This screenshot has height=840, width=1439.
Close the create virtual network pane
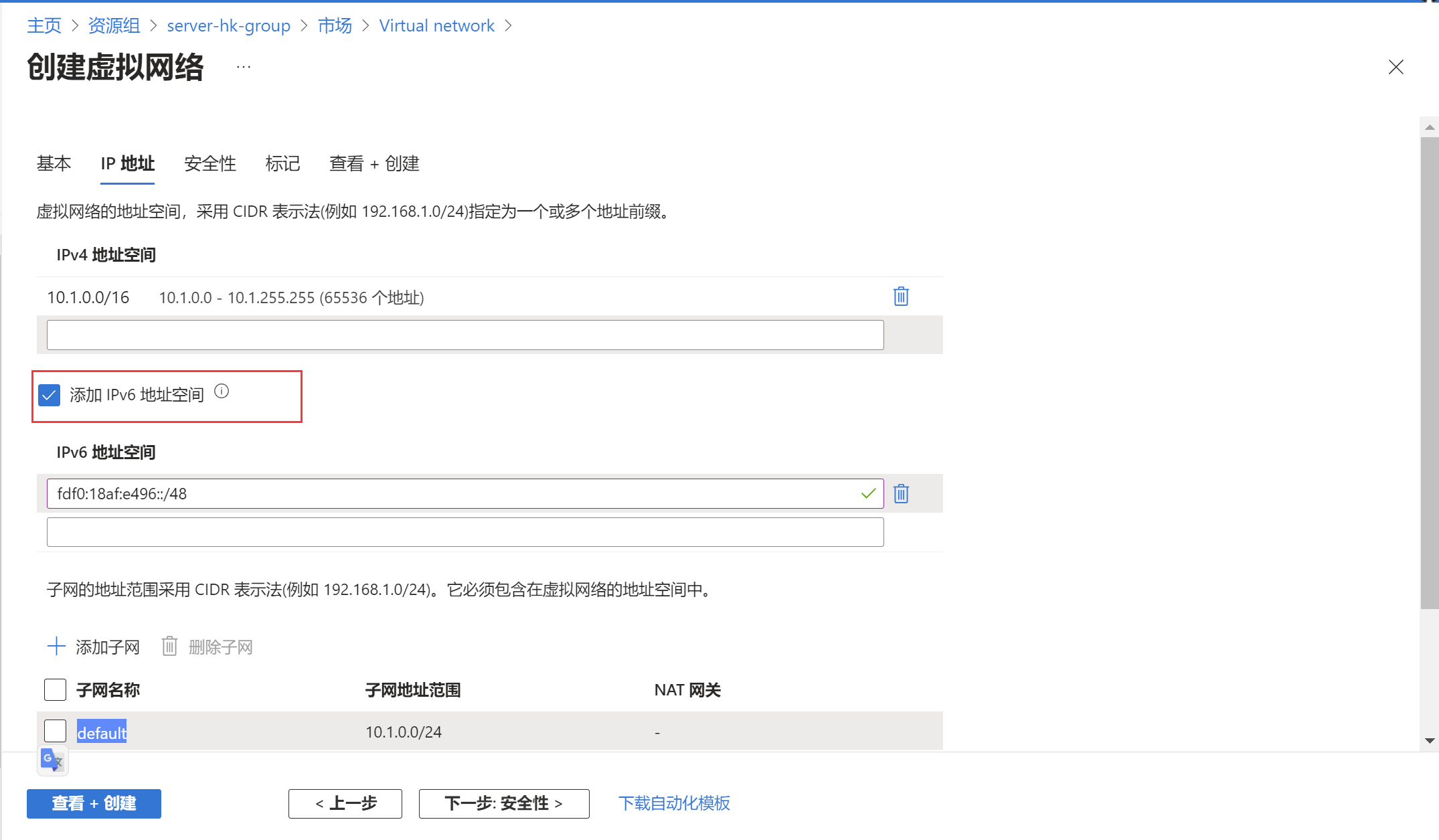(x=1395, y=67)
